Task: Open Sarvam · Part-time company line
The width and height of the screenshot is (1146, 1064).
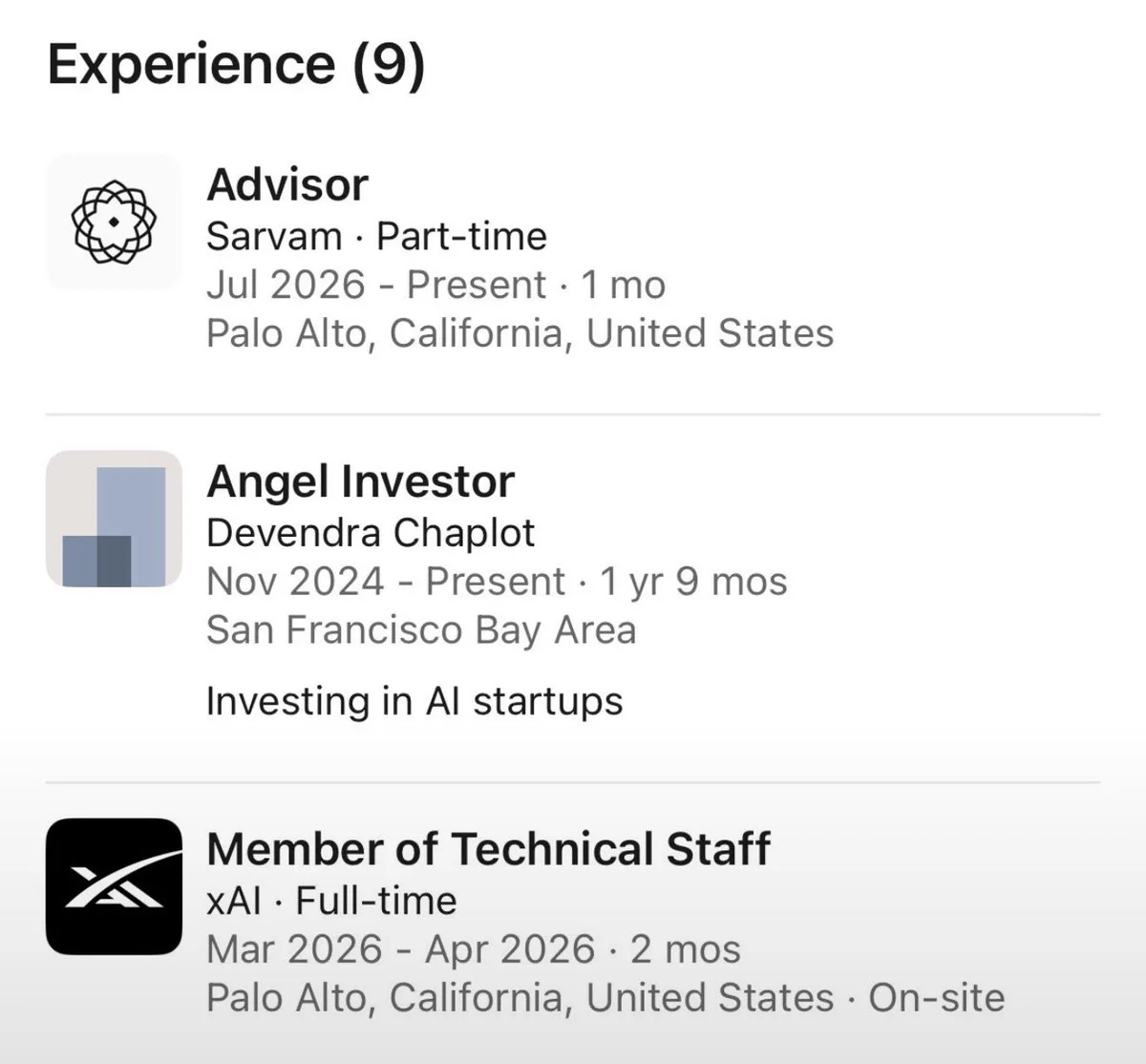Action: pos(376,236)
